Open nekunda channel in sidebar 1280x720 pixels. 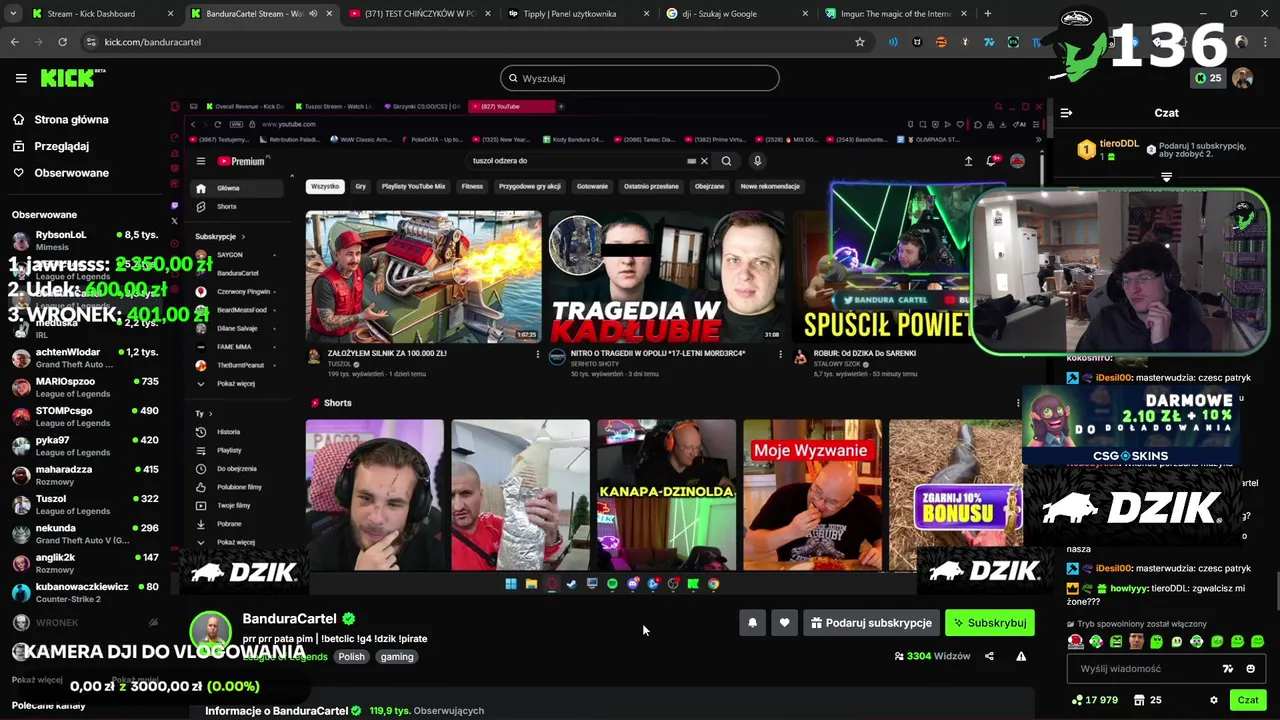tap(84, 533)
